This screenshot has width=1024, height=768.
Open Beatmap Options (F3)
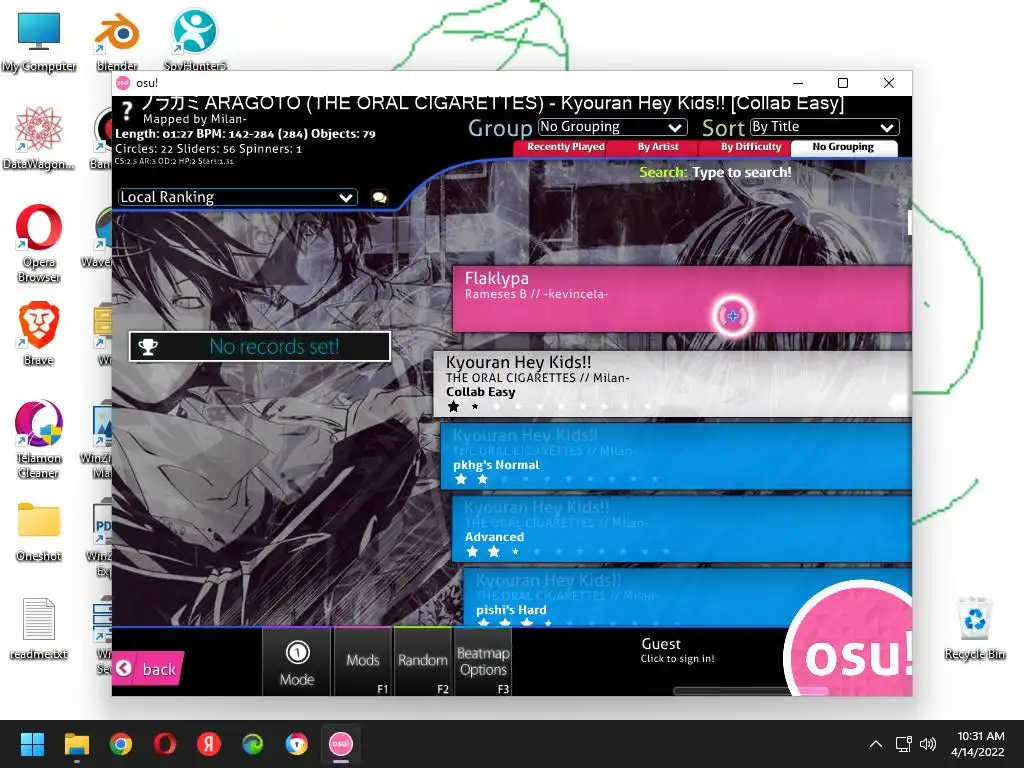pyautogui.click(x=483, y=662)
